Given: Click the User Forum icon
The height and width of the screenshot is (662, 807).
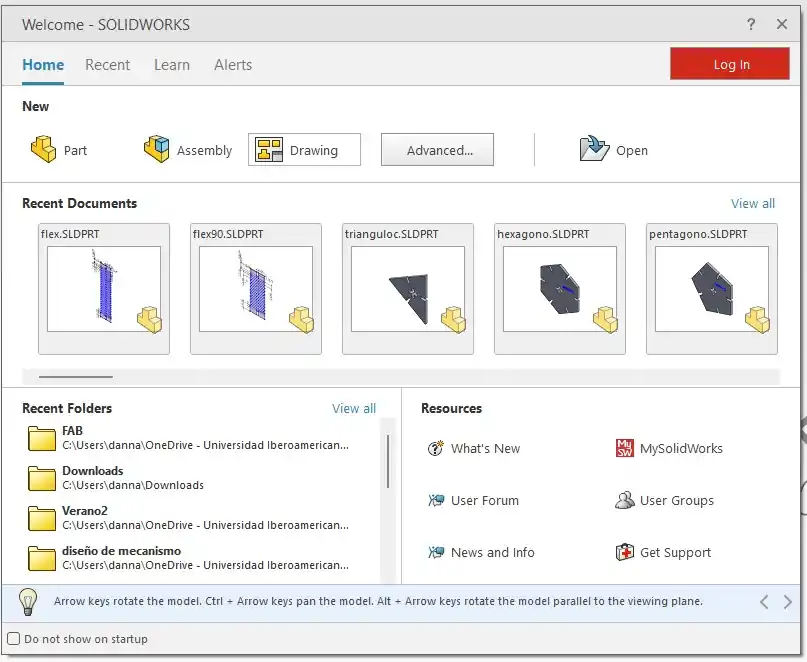Looking at the screenshot, I should pos(436,500).
